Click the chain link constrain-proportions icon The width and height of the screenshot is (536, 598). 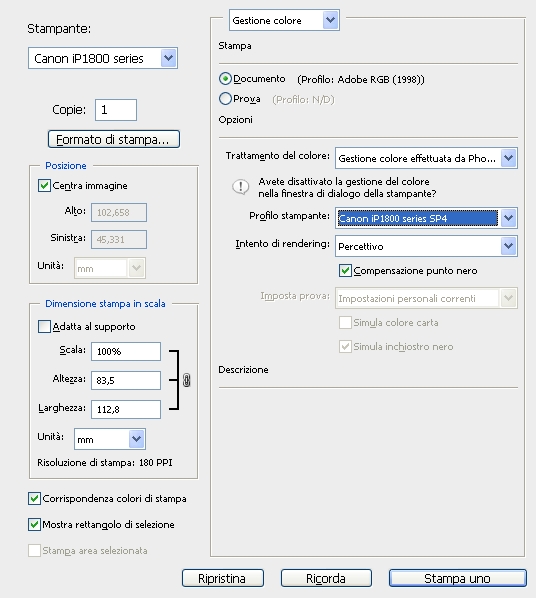click(186, 380)
